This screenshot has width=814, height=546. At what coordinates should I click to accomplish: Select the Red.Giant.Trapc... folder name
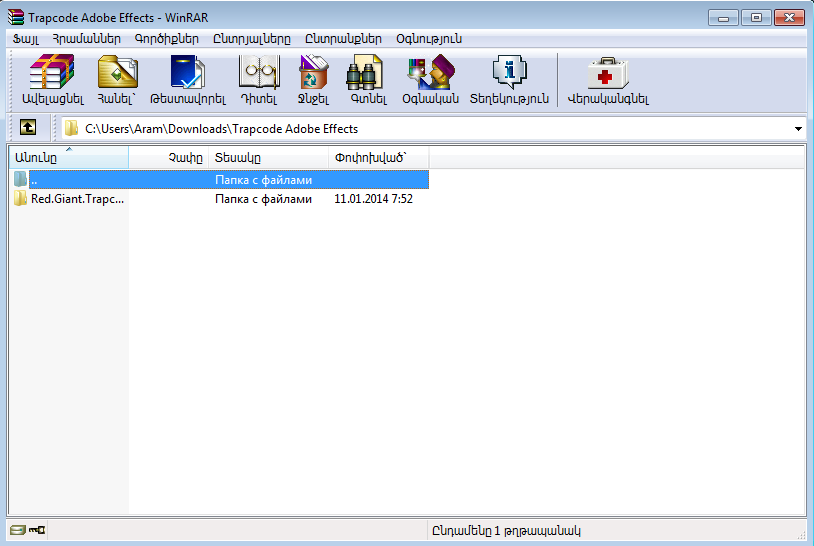coord(77,199)
